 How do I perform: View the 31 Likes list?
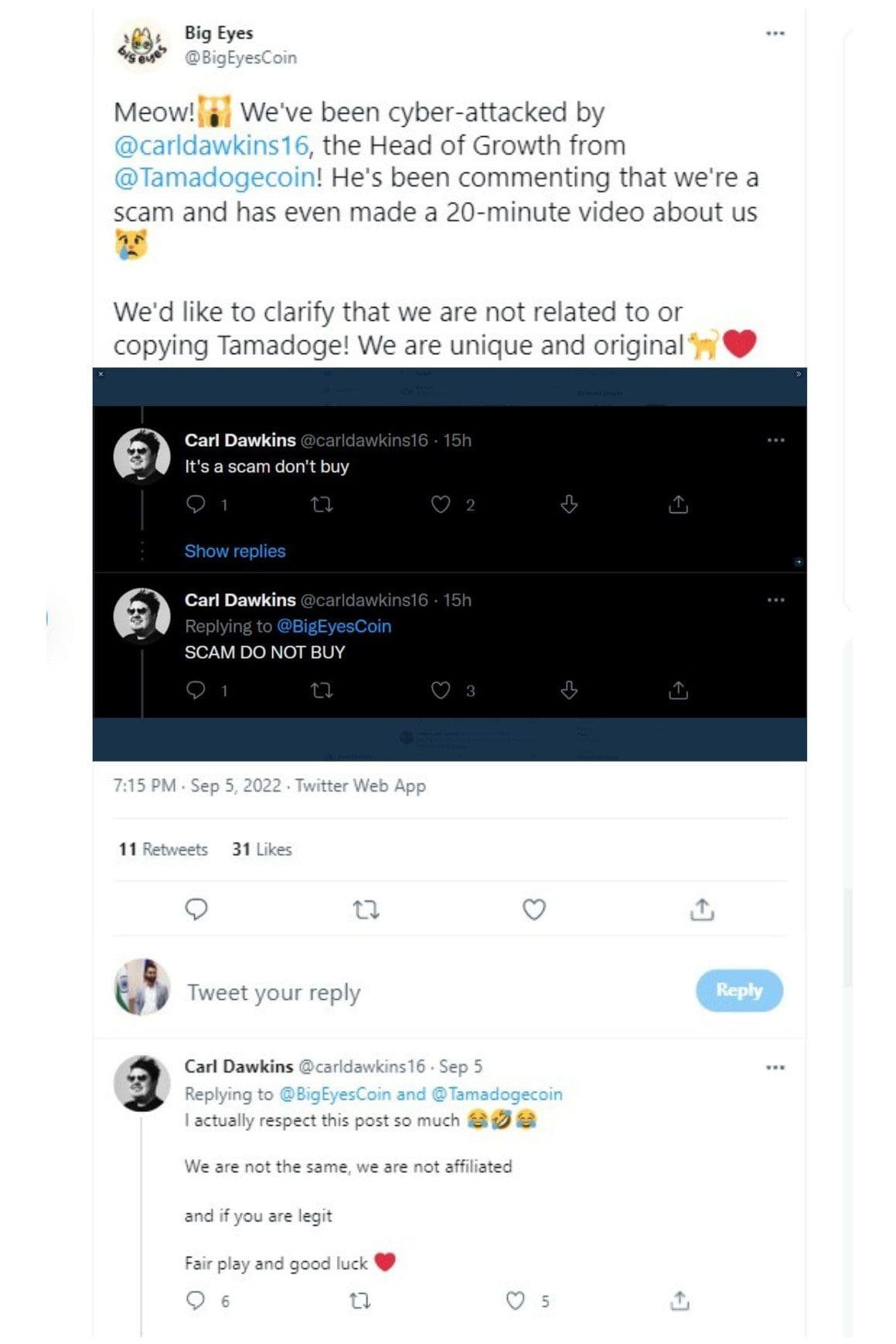pos(262,849)
